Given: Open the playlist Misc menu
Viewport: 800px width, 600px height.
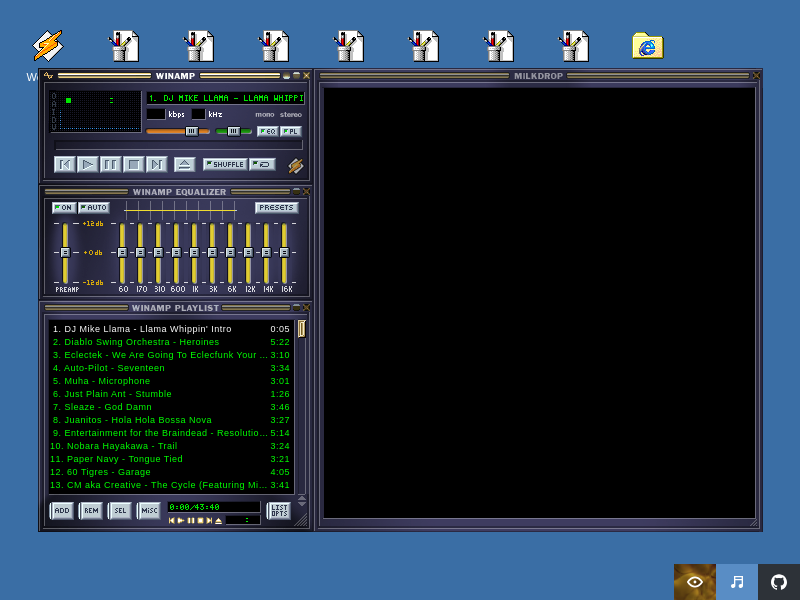Looking at the screenshot, I should point(149,510).
